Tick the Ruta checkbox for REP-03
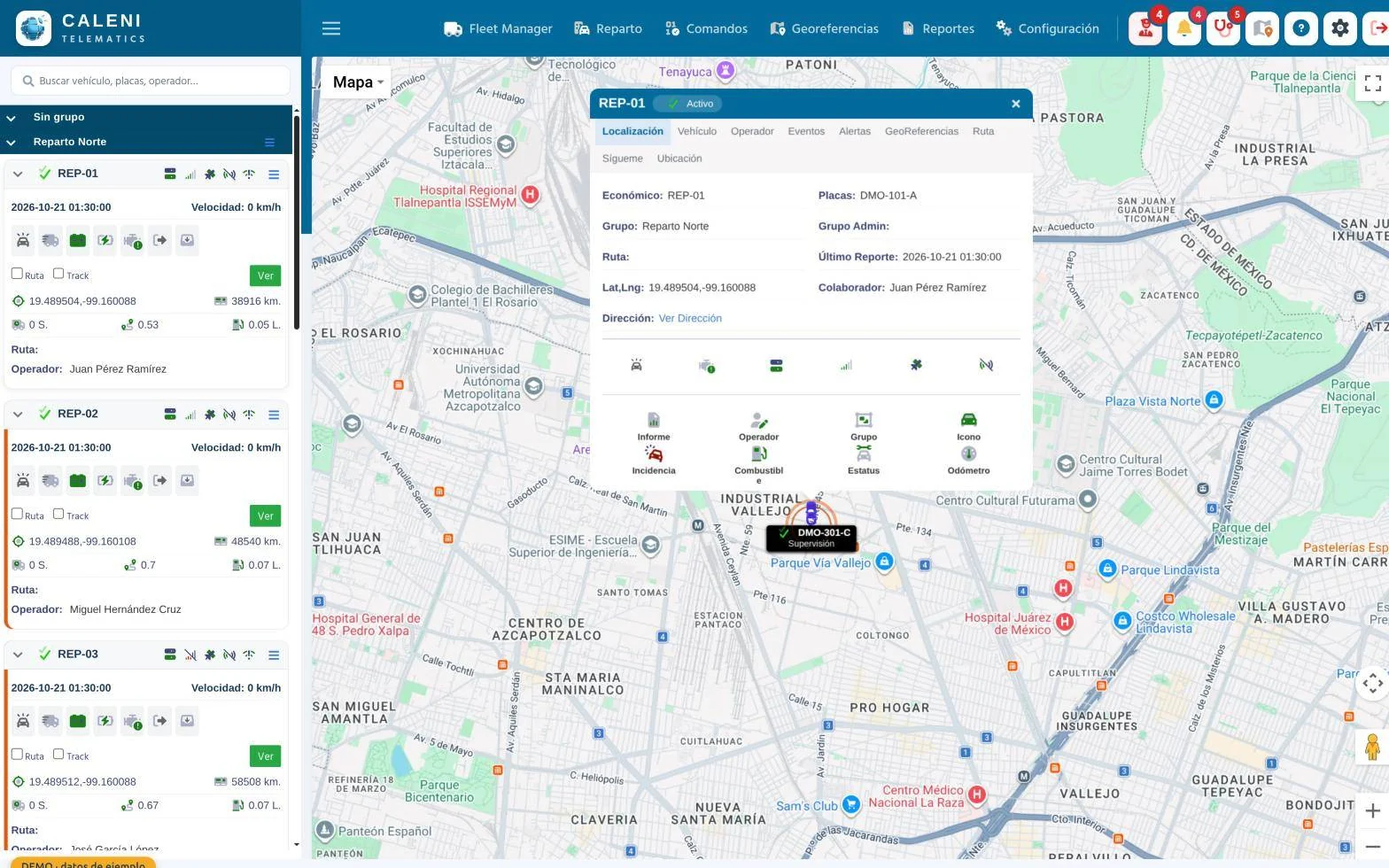1389x868 pixels. tap(17, 754)
